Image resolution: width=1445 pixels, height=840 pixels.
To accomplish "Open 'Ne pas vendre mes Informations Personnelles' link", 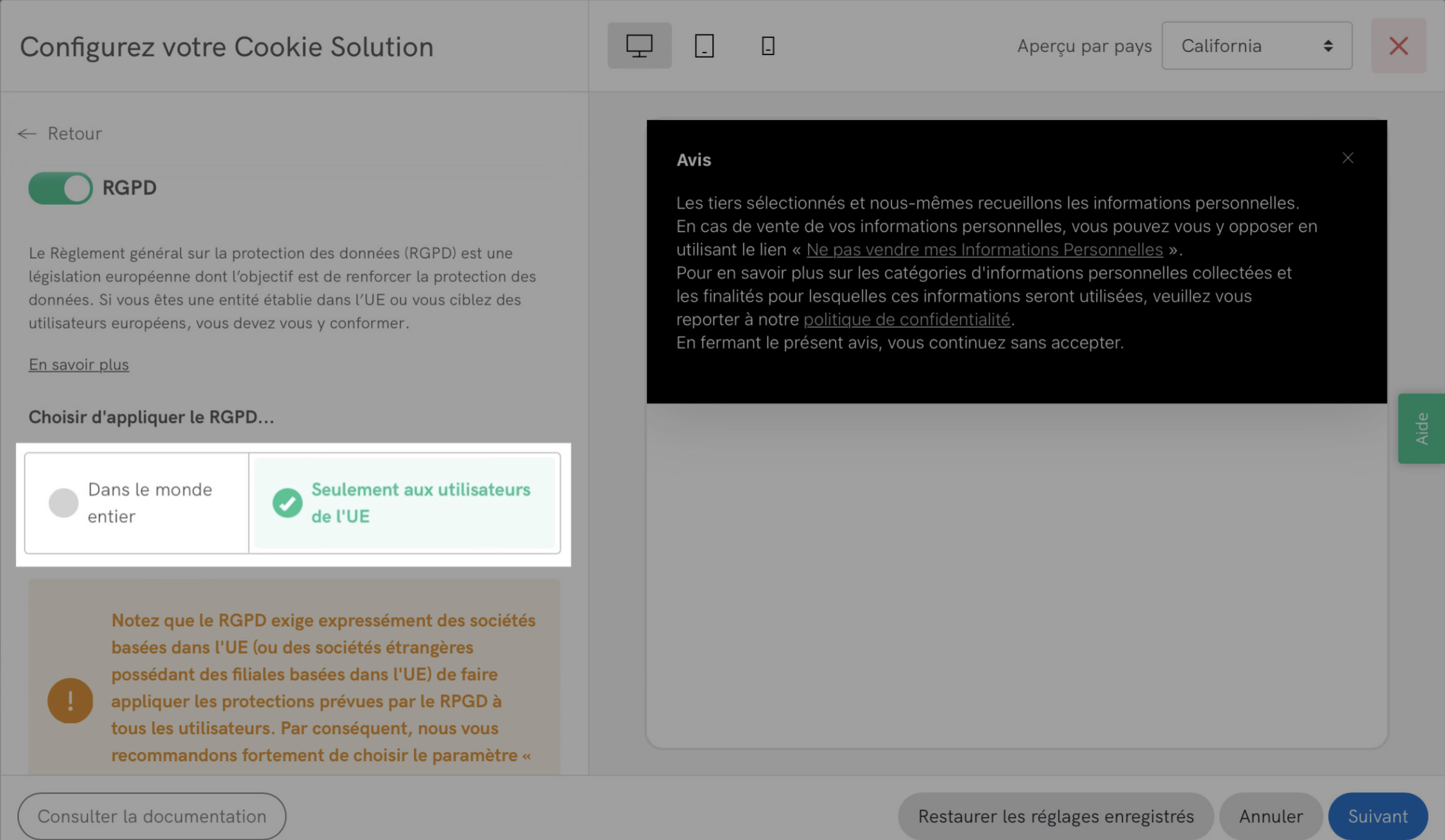I will coord(984,250).
